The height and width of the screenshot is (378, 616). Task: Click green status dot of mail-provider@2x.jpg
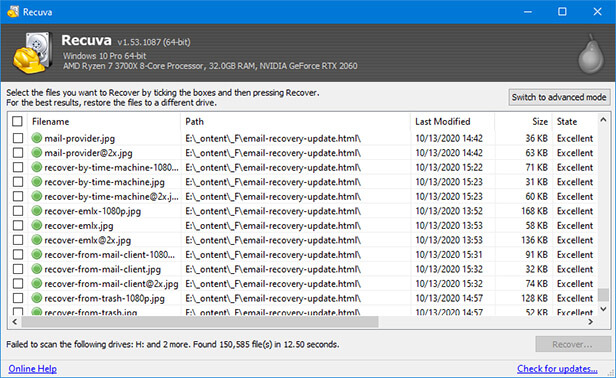pos(37,152)
